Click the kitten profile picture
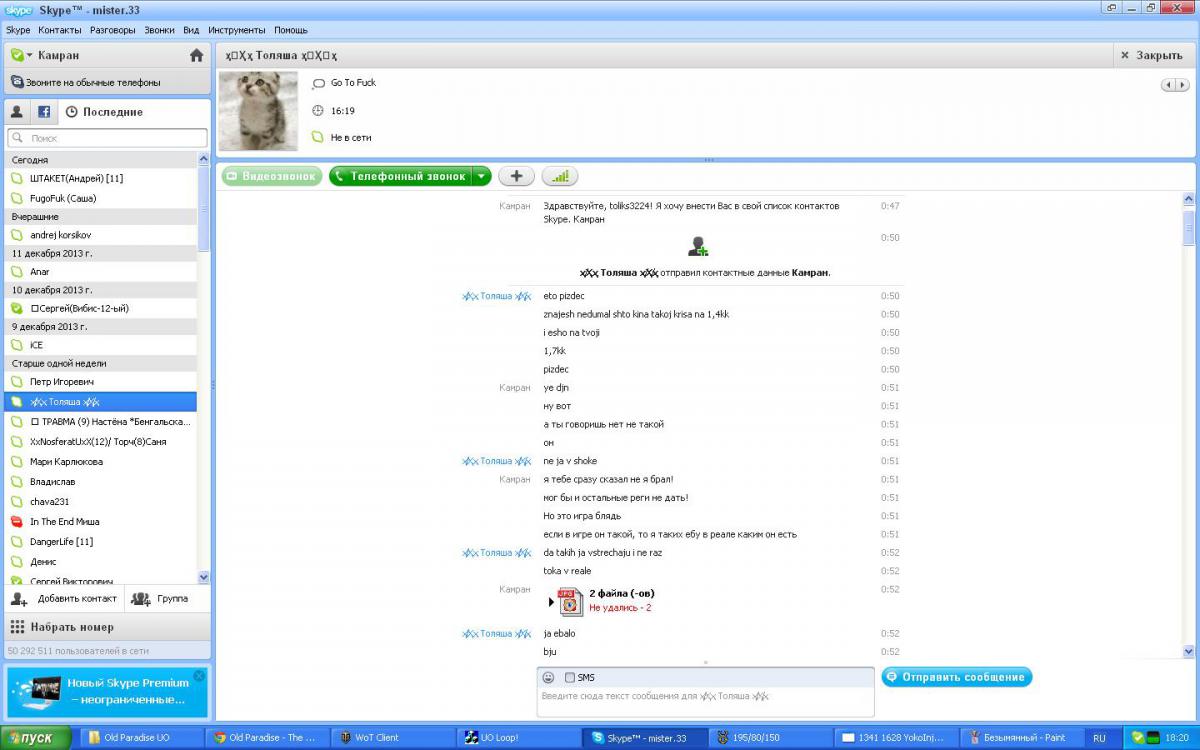The width and height of the screenshot is (1200, 750). (x=258, y=110)
